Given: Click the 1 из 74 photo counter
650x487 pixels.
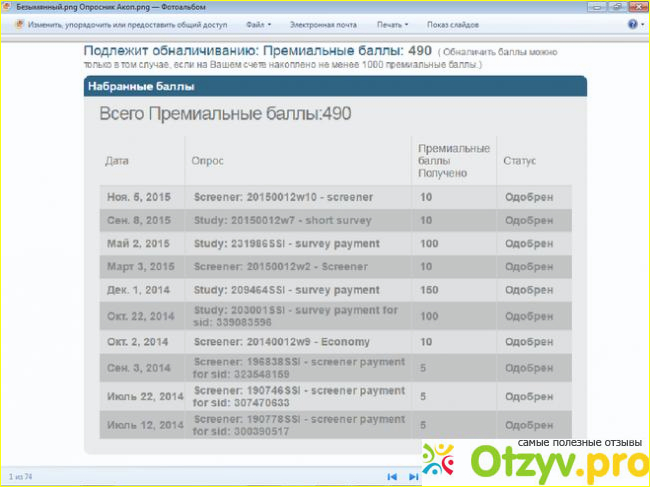Looking at the screenshot, I should pos(22,477).
